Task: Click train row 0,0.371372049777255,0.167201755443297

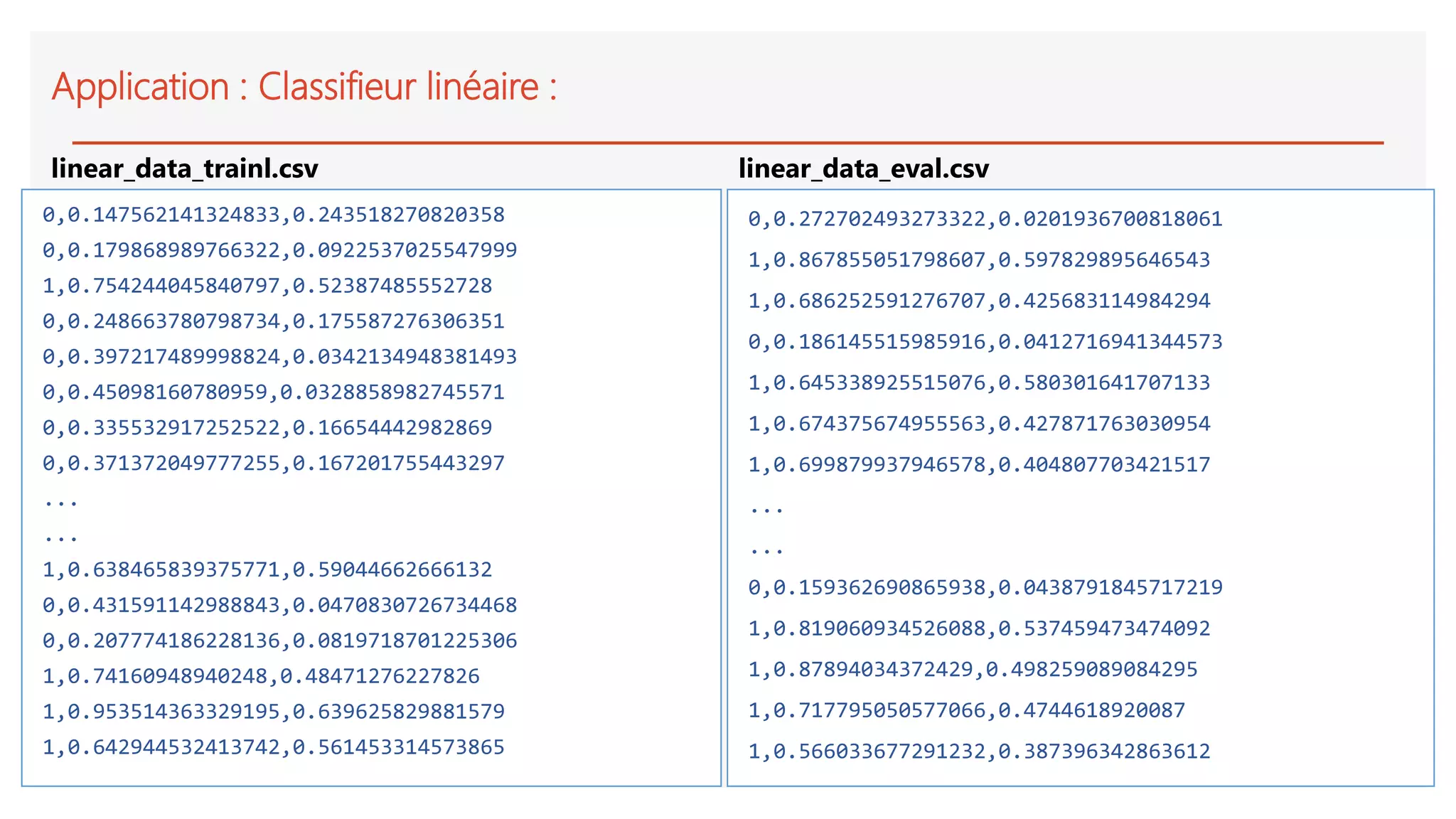Action: pyautogui.click(x=274, y=464)
